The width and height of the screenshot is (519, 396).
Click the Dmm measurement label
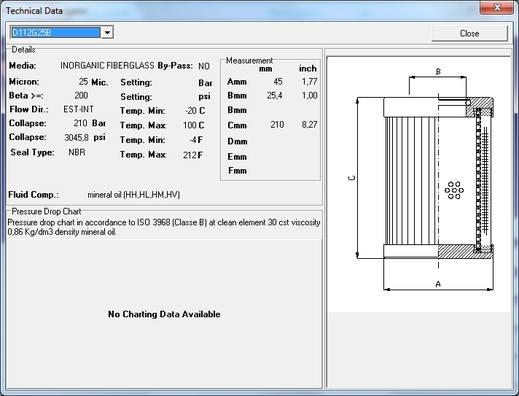click(x=237, y=141)
